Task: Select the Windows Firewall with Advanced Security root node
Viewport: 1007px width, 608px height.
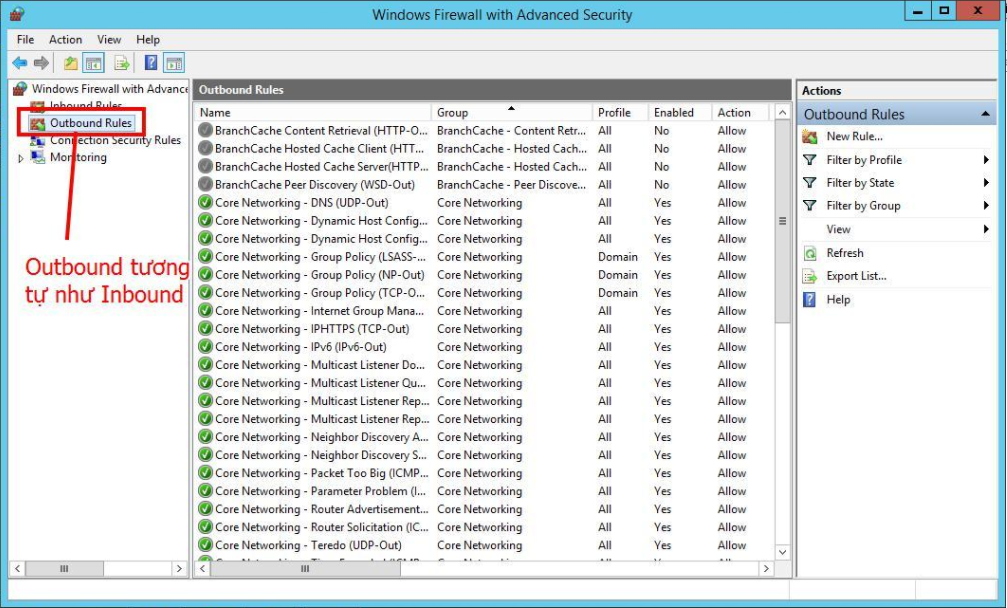Action: point(109,89)
